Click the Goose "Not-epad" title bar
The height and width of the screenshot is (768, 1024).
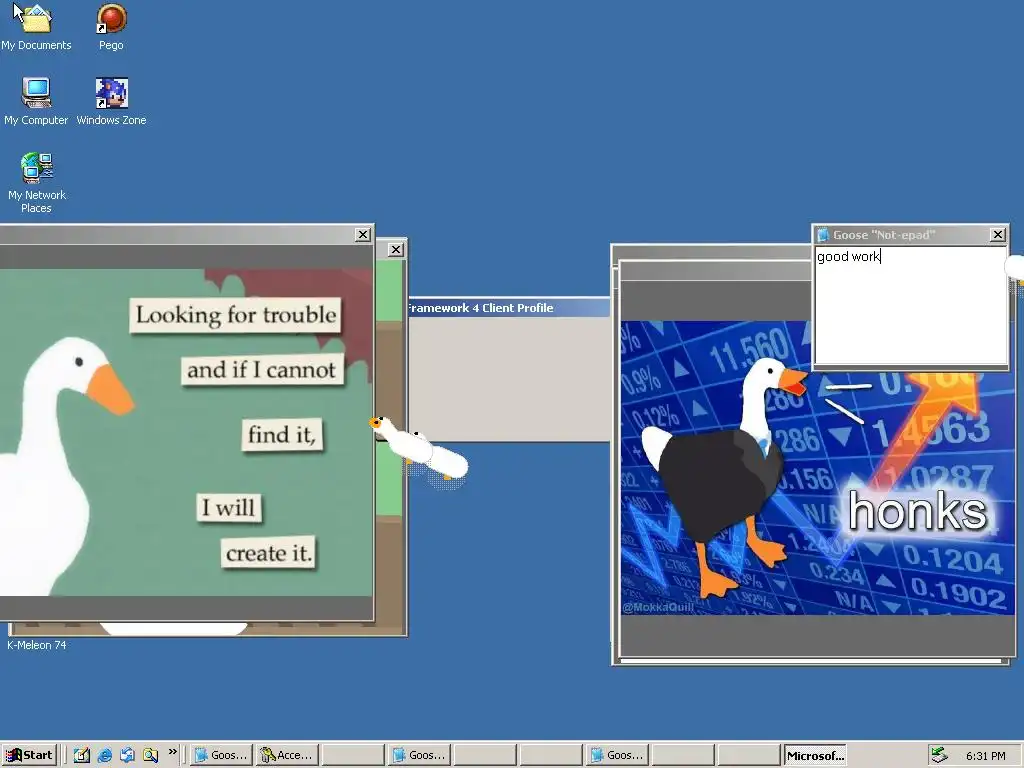coord(910,234)
